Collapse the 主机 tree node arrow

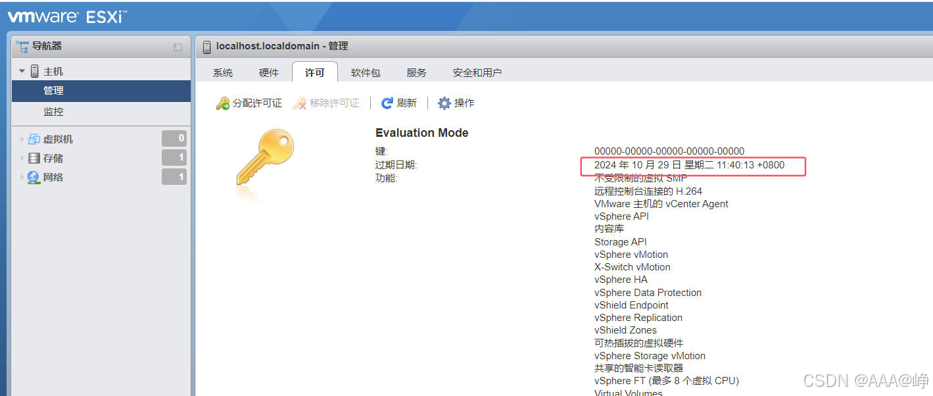click(x=22, y=71)
